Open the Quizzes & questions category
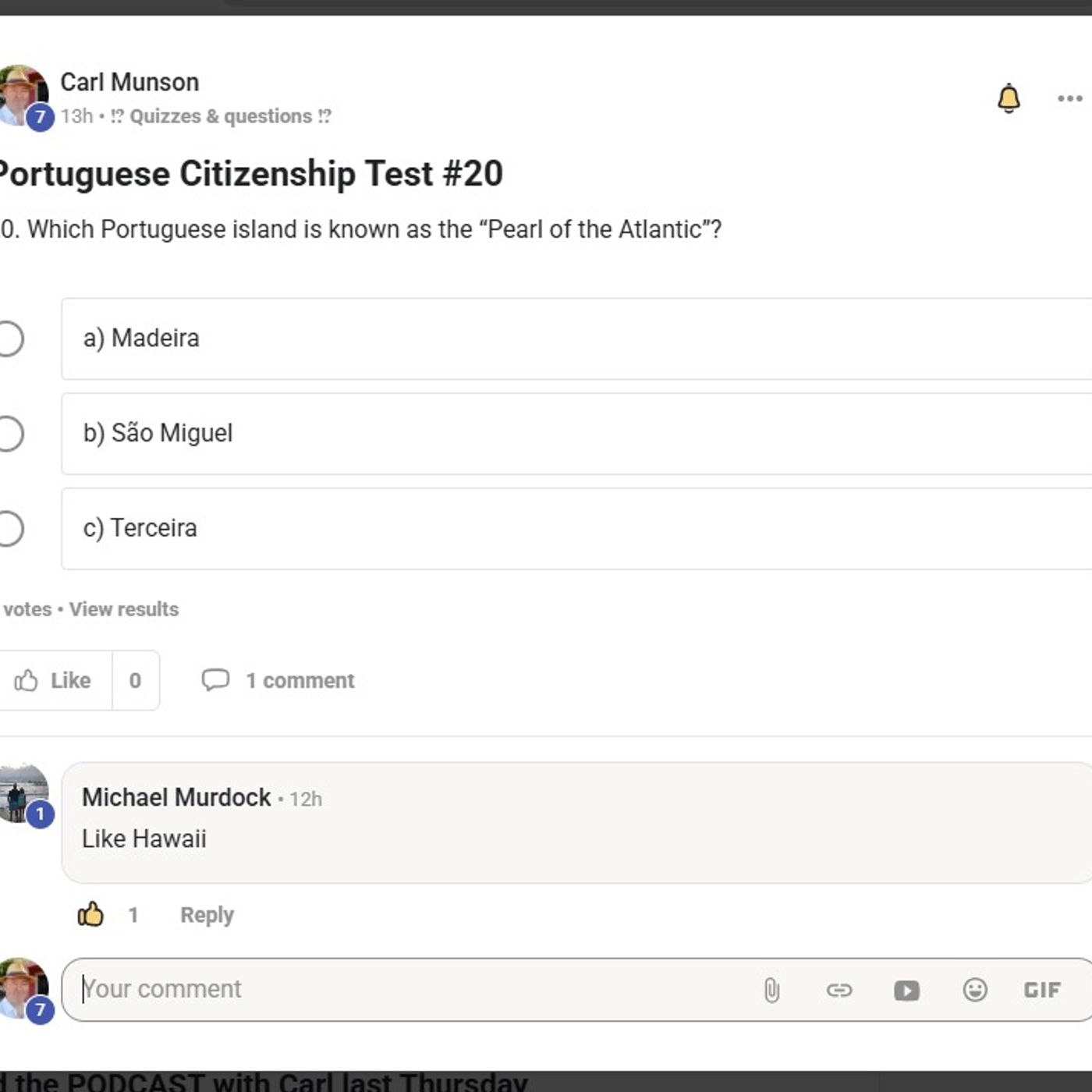 (x=221, y=116)
